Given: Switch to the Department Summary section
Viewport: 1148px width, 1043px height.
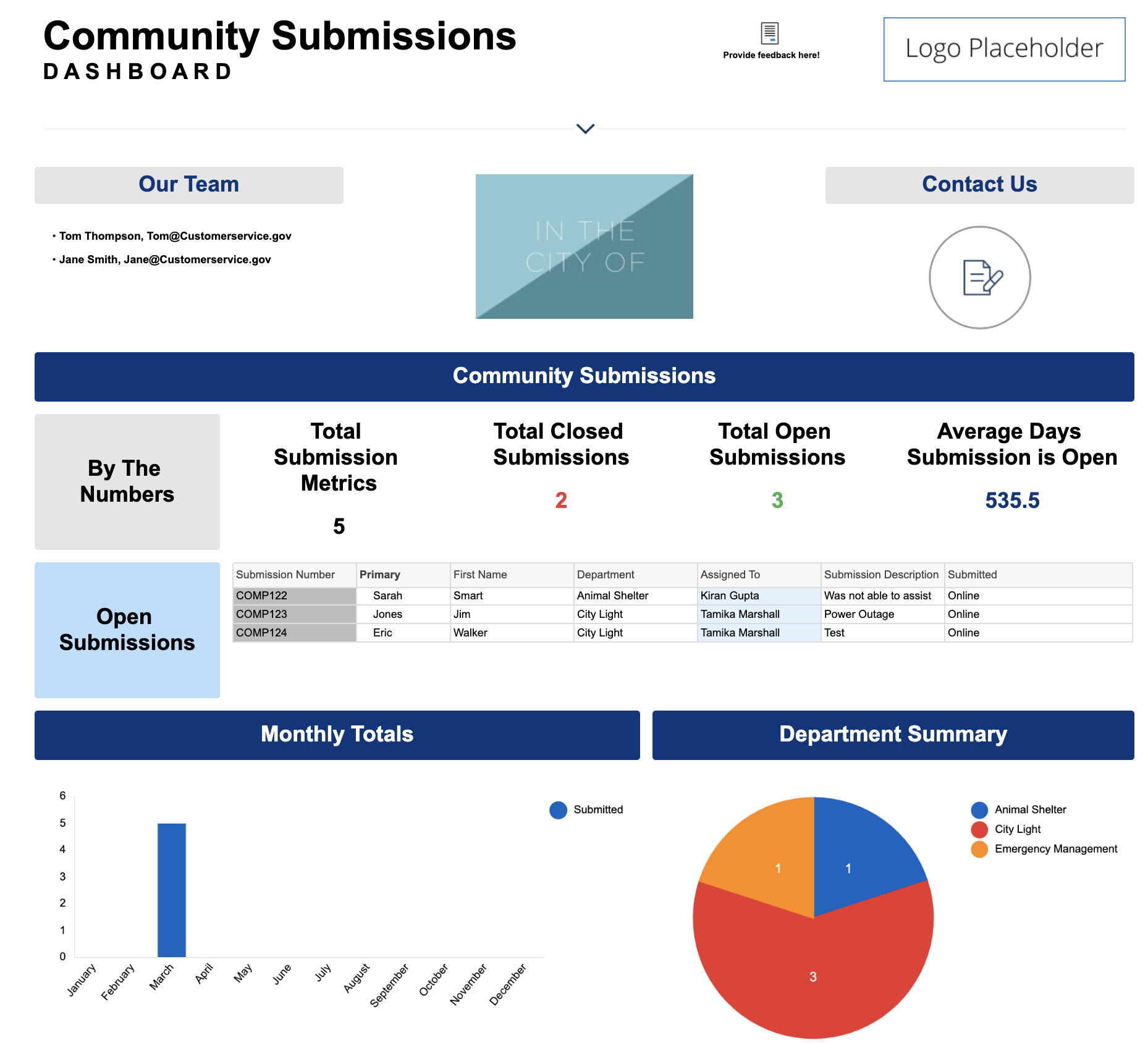Looking at the screenshot, I should [893, 735].
